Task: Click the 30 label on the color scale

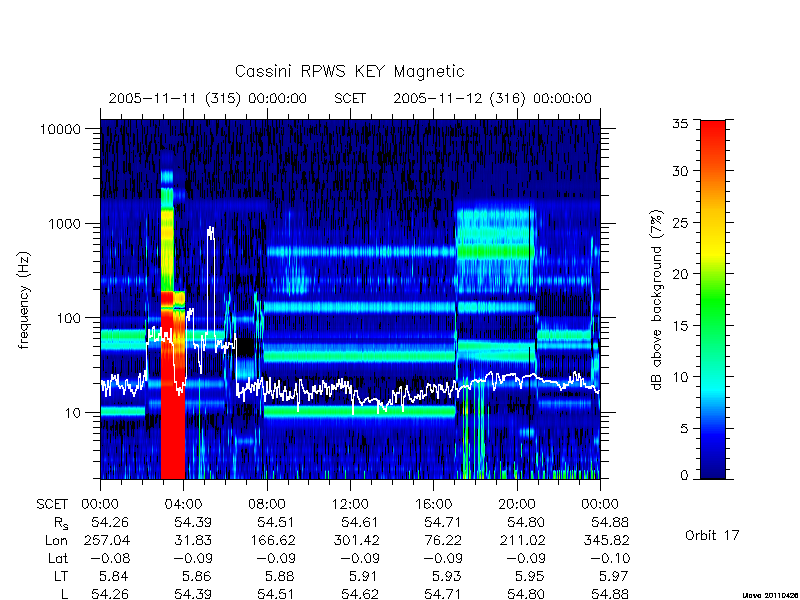Action: pos(680,171)
